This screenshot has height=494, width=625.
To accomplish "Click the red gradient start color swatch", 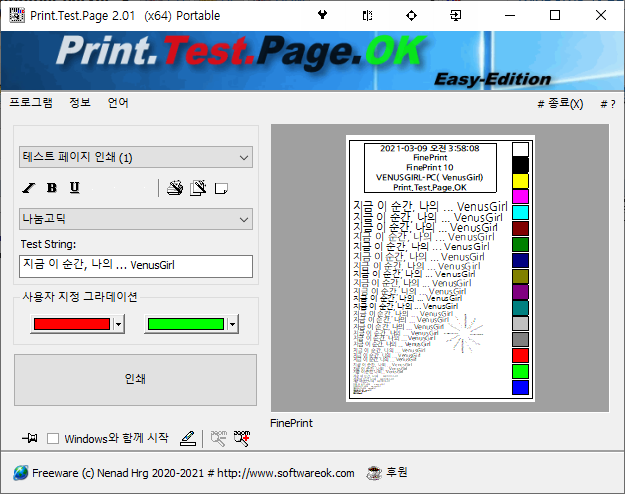I will (72, 324).
